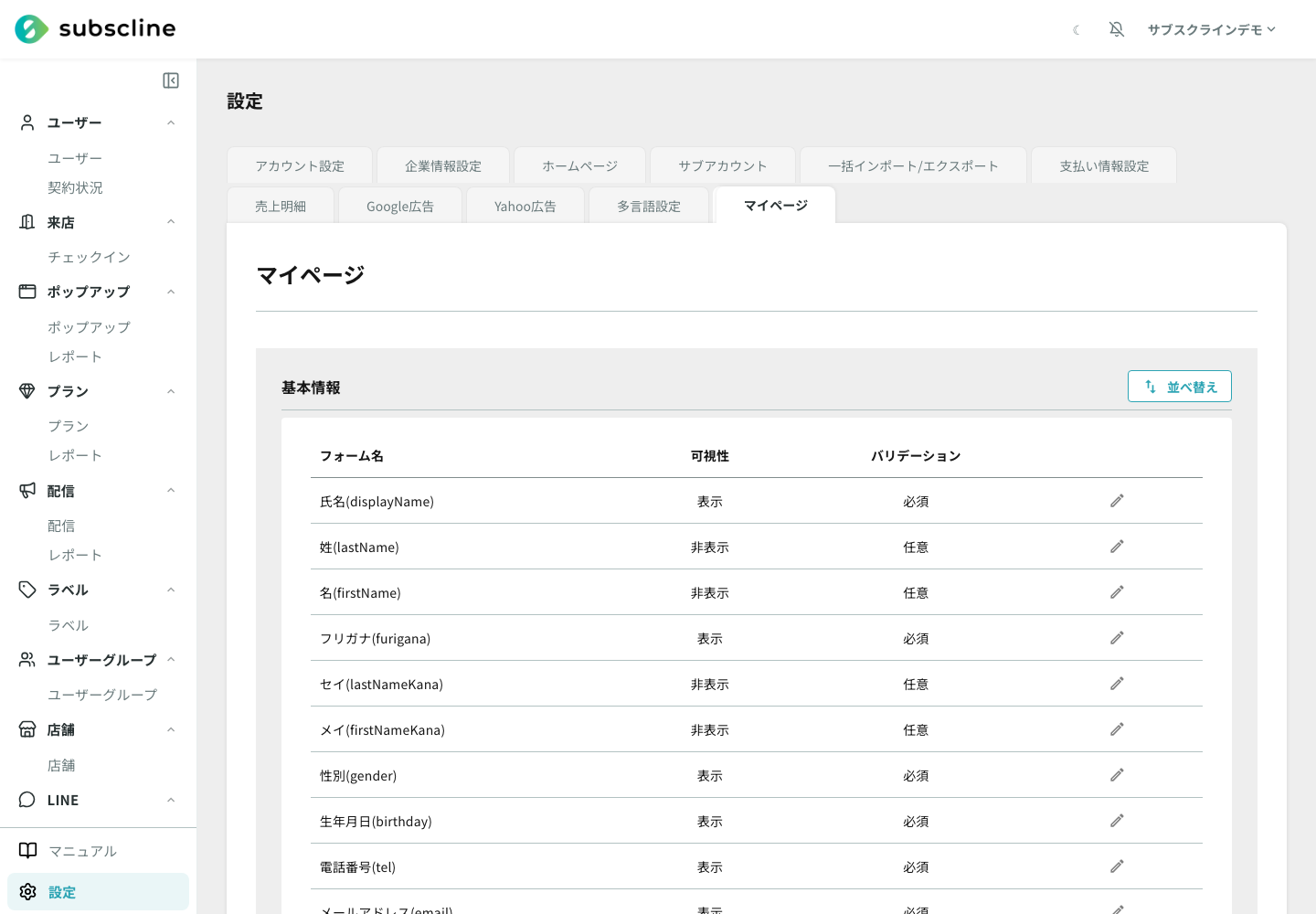Click the subscline logo icon
1316x914 pixels.
point(31,29)
